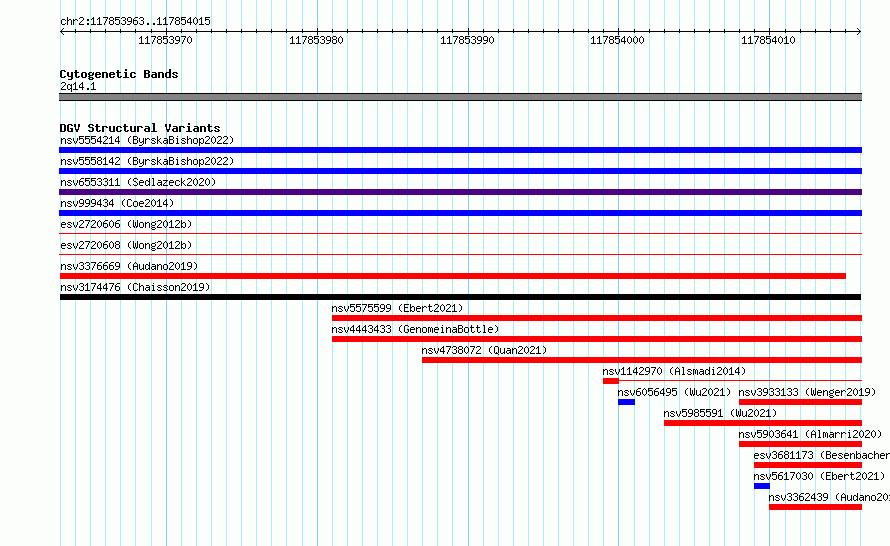
Task: Click the red bar of nsv3933133
Action: (x=800, y=402)
